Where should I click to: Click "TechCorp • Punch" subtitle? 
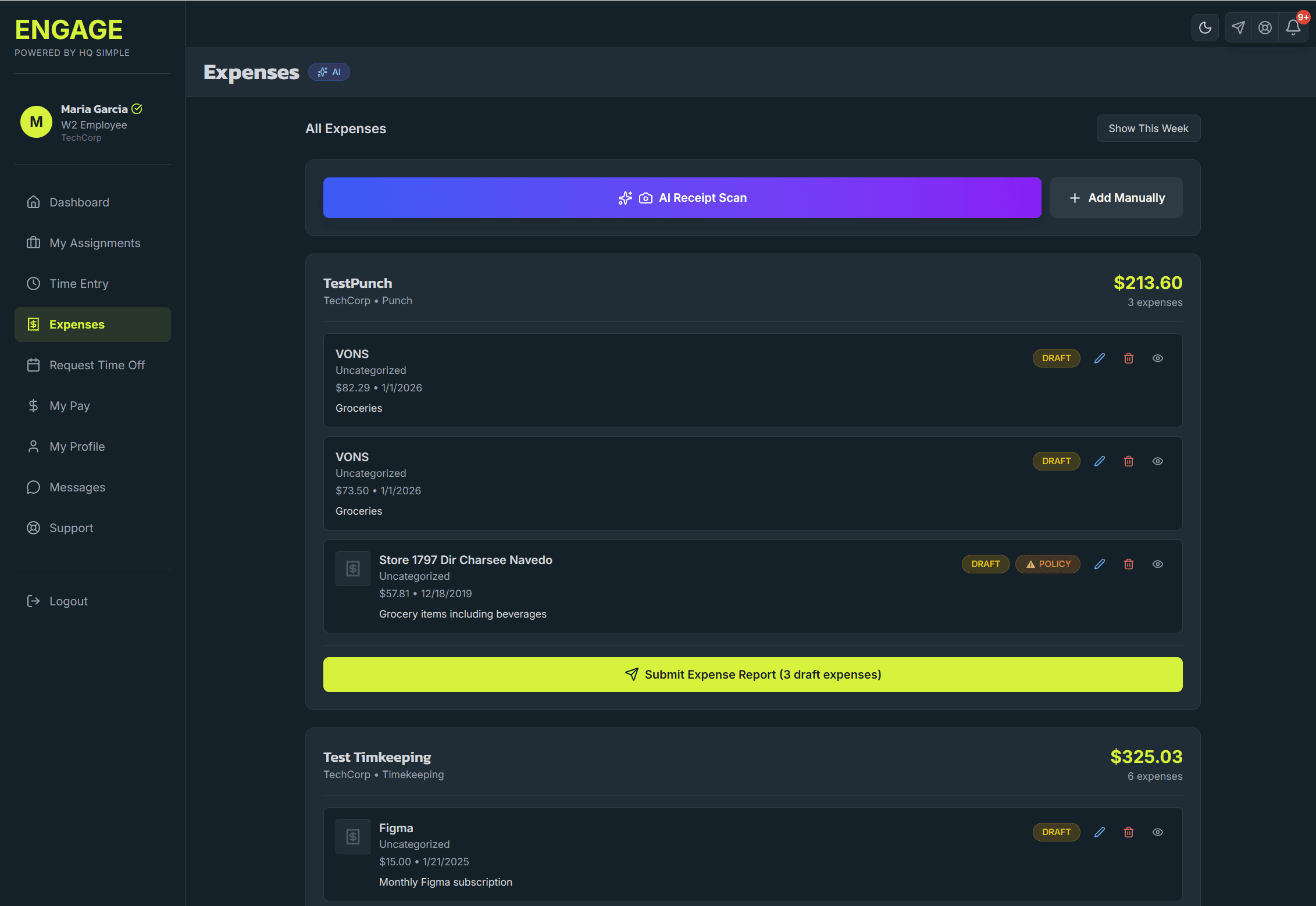368,301
